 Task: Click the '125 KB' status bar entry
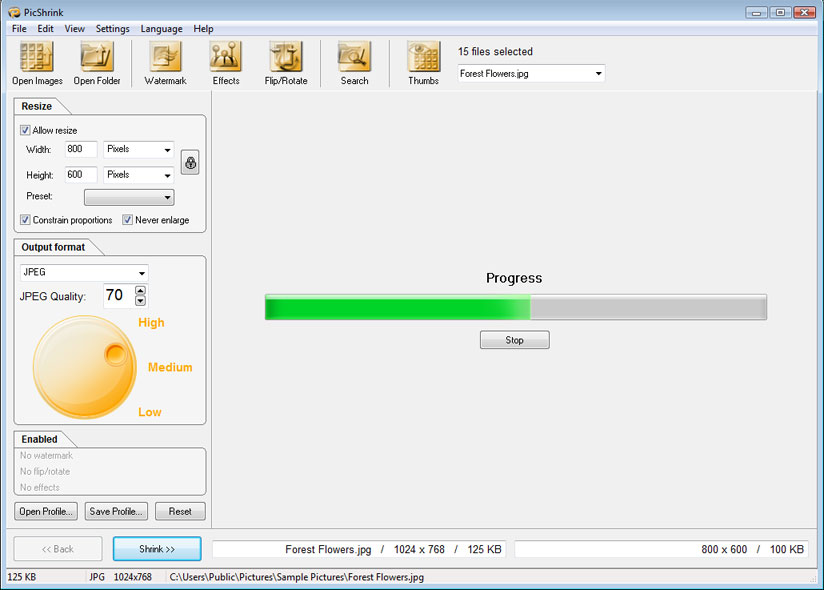click(x=22, y=577)
